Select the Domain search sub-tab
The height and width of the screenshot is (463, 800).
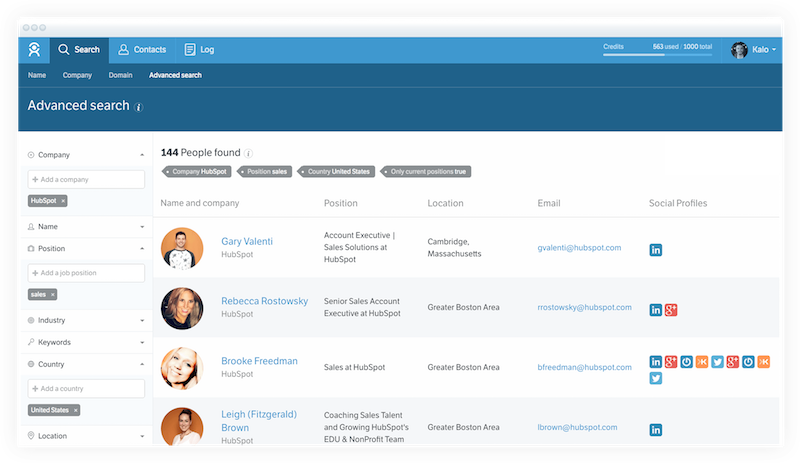point(120,75)
